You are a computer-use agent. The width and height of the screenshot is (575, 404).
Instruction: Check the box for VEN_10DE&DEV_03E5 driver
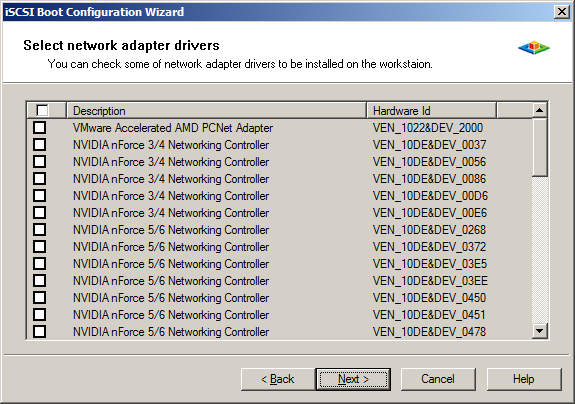tap(40, 264)
